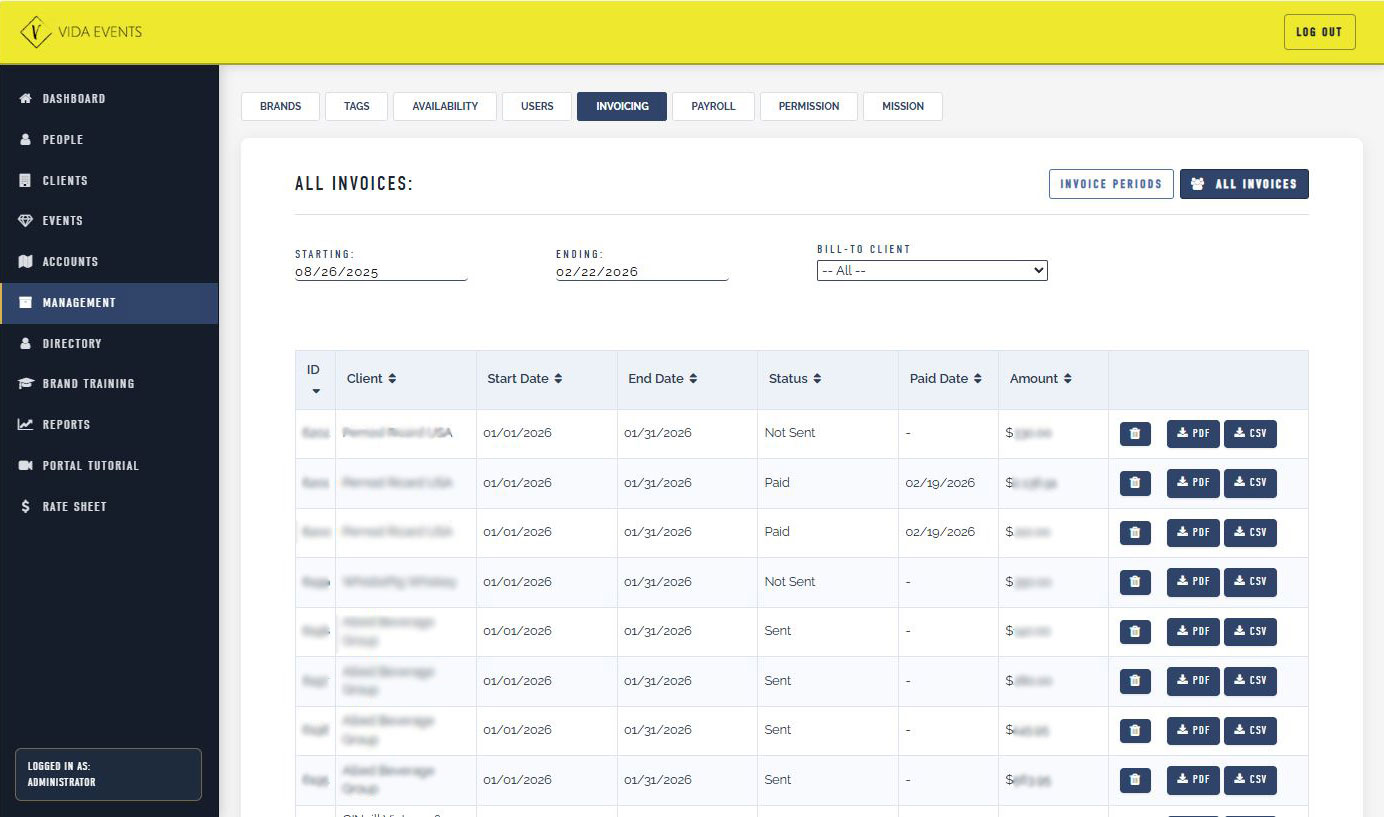Image resolution: width=1384 pixels, height=817 pixels.
Task: Click the Starting date input field
Action: (x=380, y=272)
